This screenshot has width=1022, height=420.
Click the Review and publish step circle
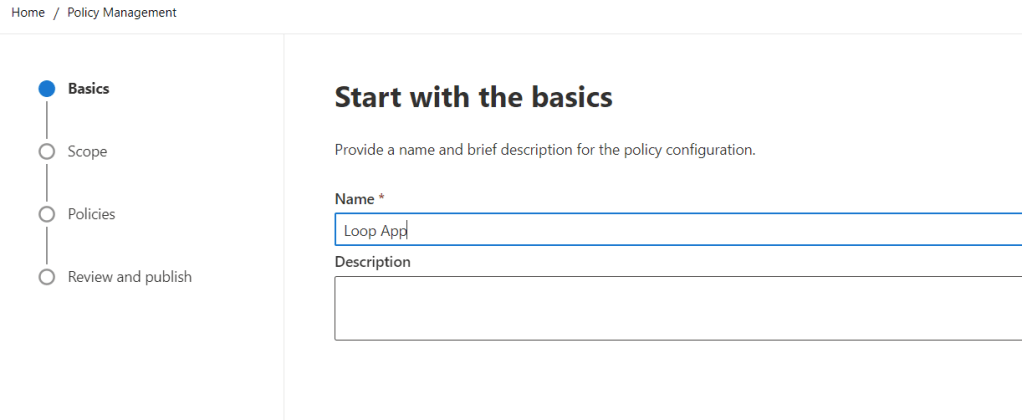click(46, 277)
